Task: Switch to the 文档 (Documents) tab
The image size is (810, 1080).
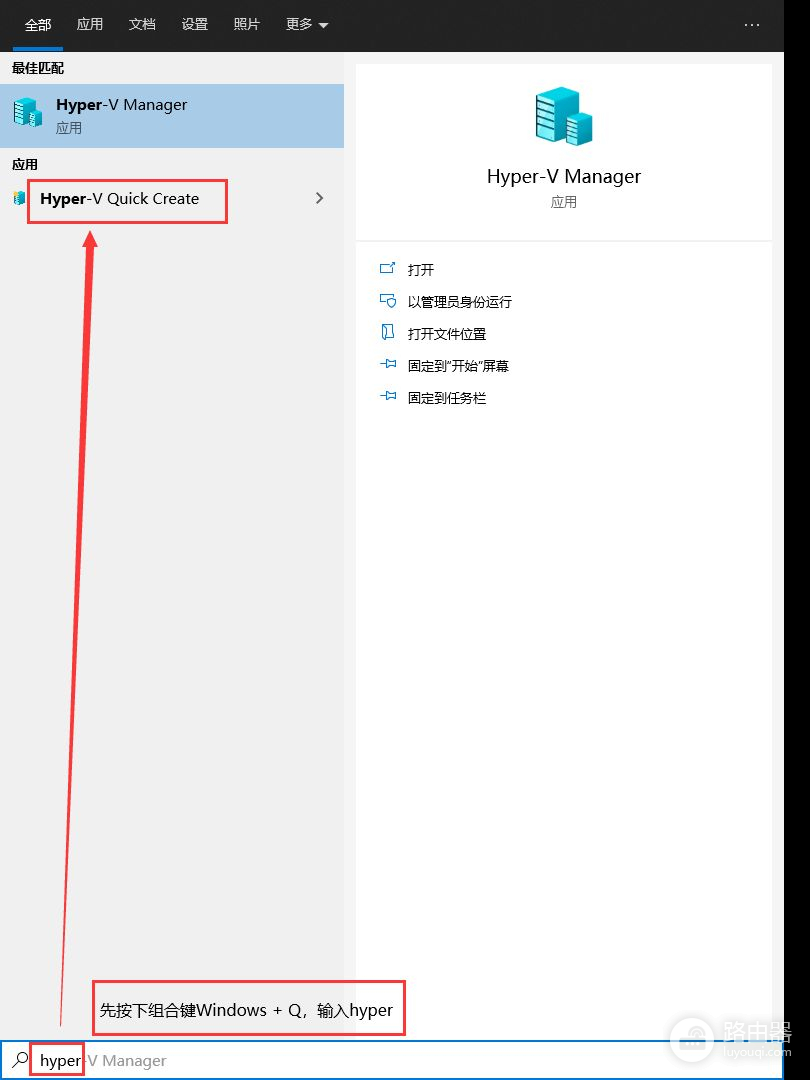Action: point(142,25)
